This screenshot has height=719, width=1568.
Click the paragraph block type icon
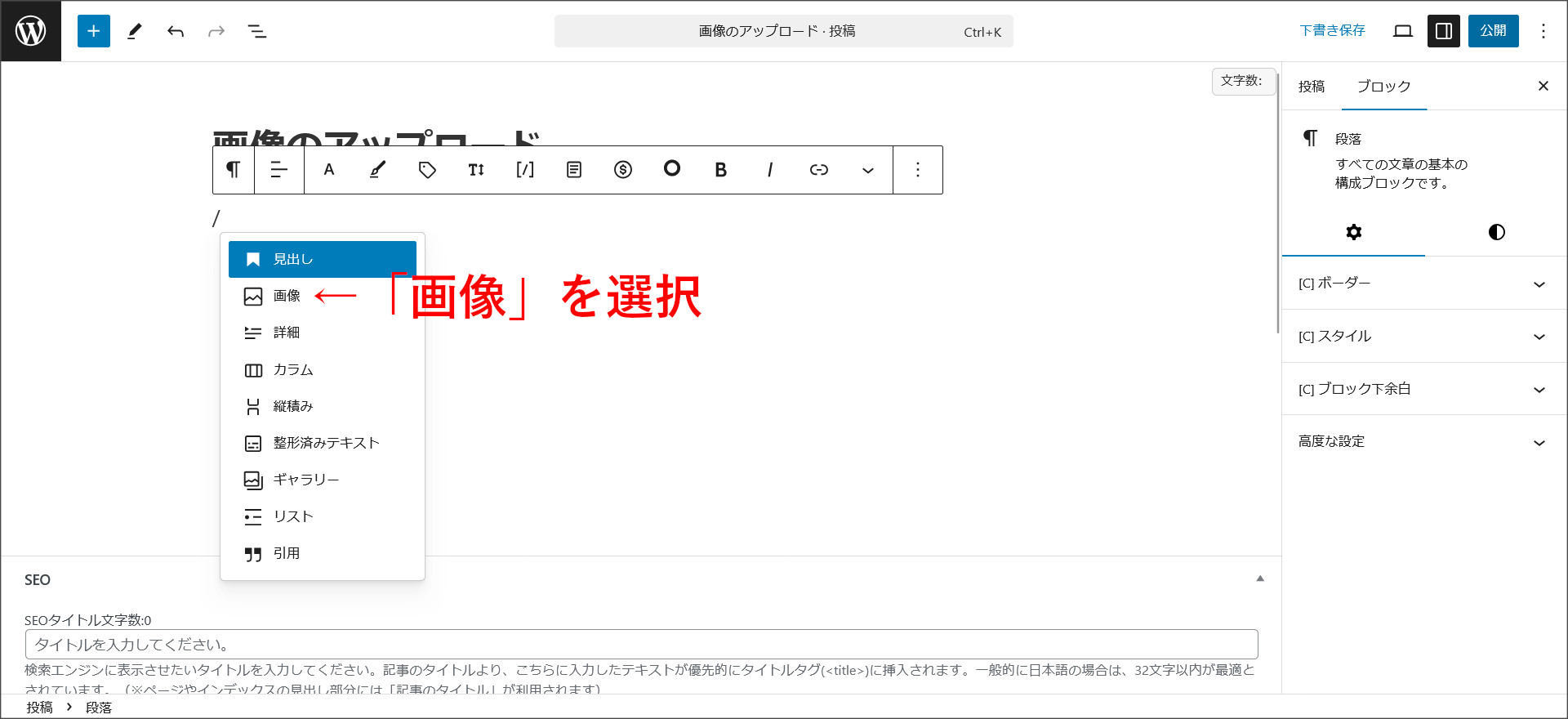(234, 170)
